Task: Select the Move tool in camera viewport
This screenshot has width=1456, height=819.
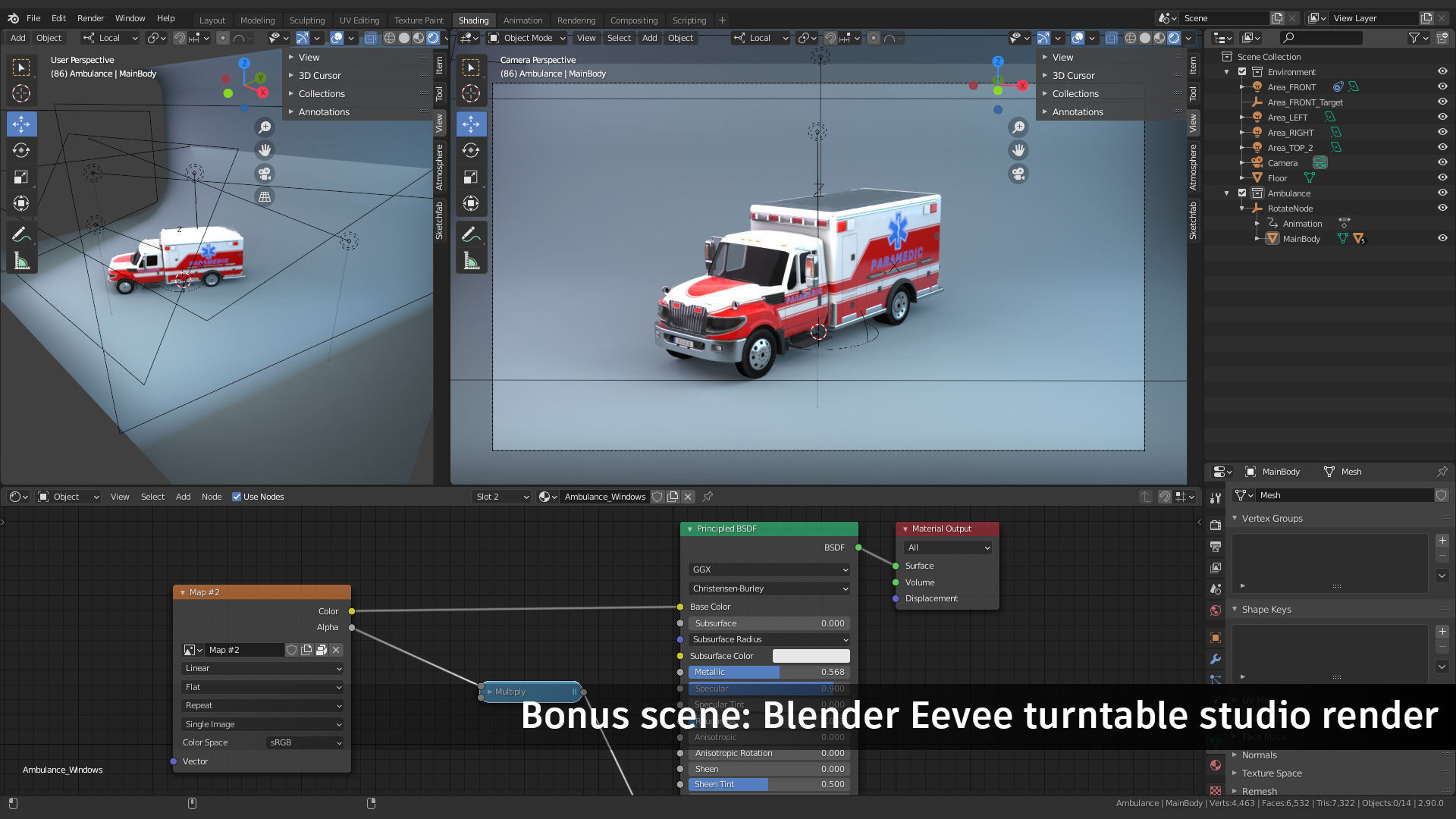Action: tap(471, 124)
